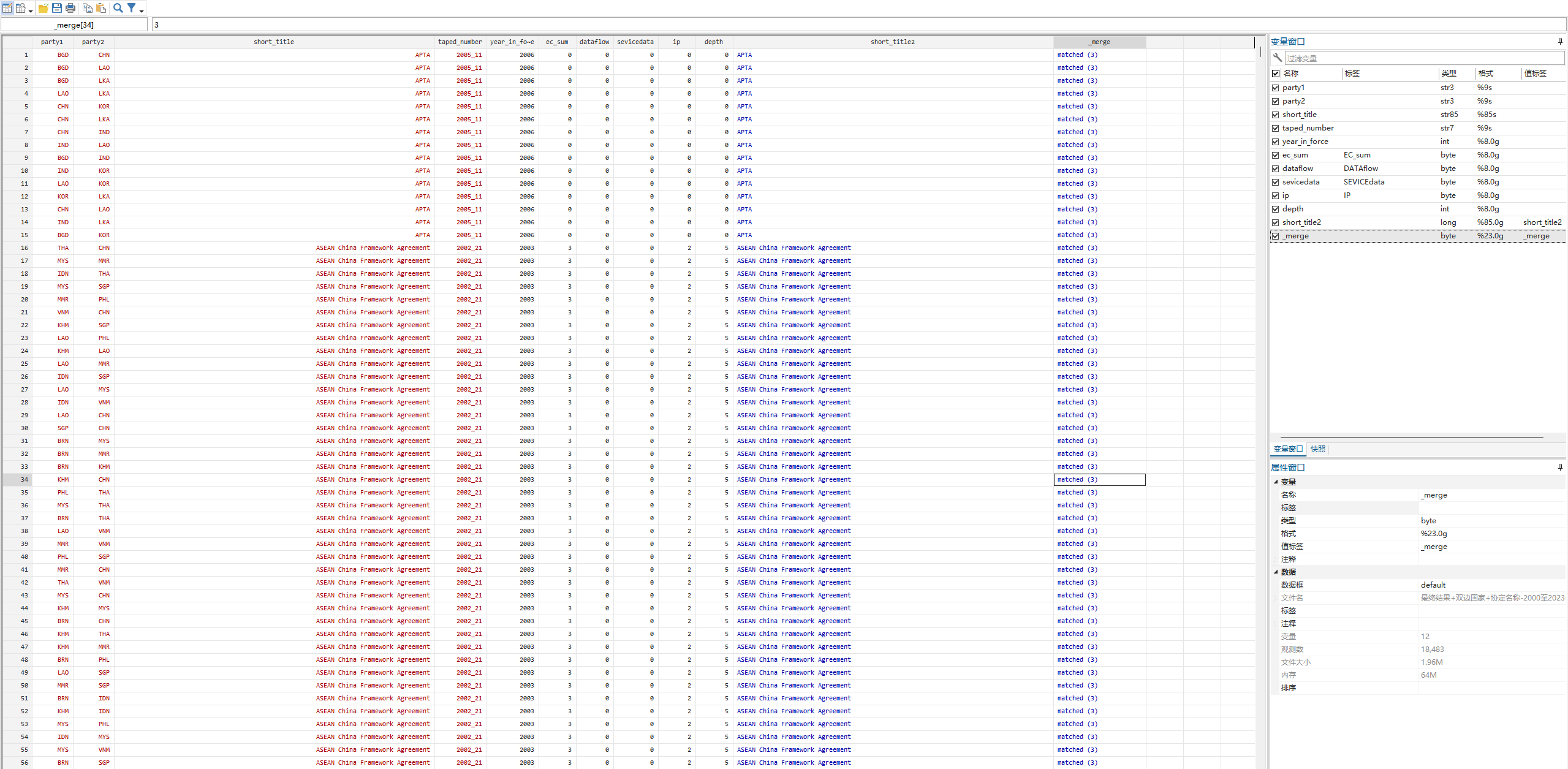Open dropdown arrow beside browse mode icon
Screen dimensions: 1568x769
click(31, 10)
